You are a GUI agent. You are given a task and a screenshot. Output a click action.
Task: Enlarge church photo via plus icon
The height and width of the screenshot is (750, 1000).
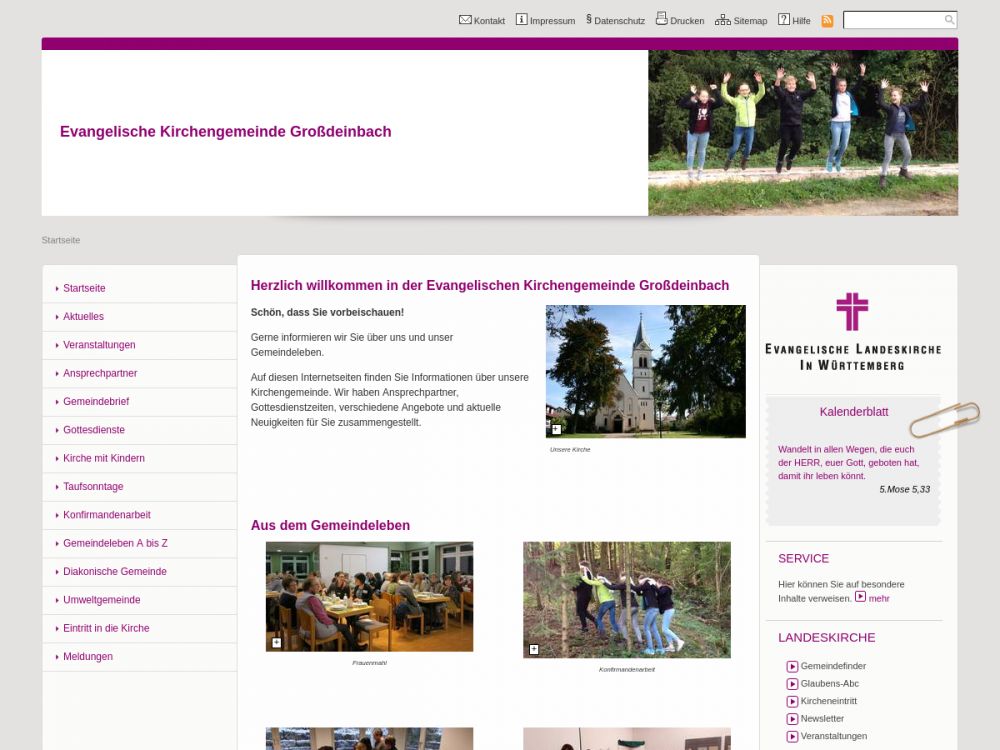click(x=556, y=429)
